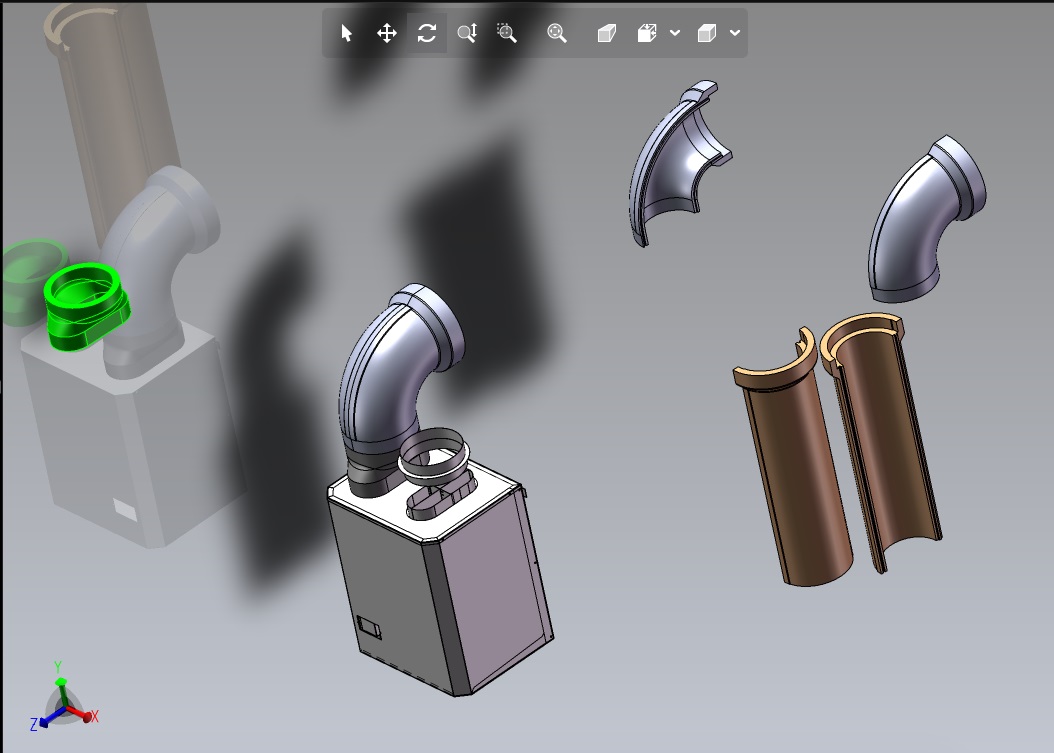This screenshot has width=1054, height=753.
Task: Click the small rectangular plate on gray box
Action: pos(368,627)
